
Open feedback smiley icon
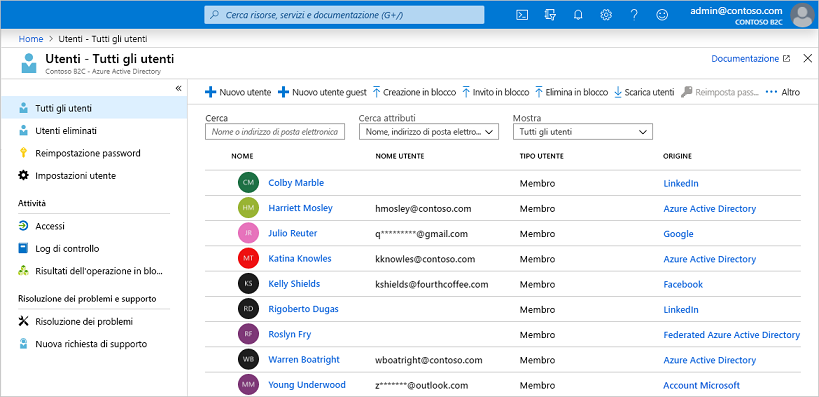[x=662, y=15]
